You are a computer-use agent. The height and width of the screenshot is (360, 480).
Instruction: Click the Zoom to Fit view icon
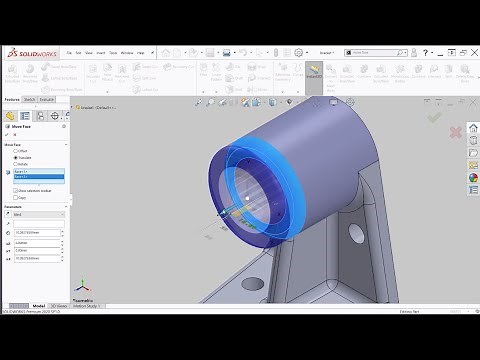point(199,102)
